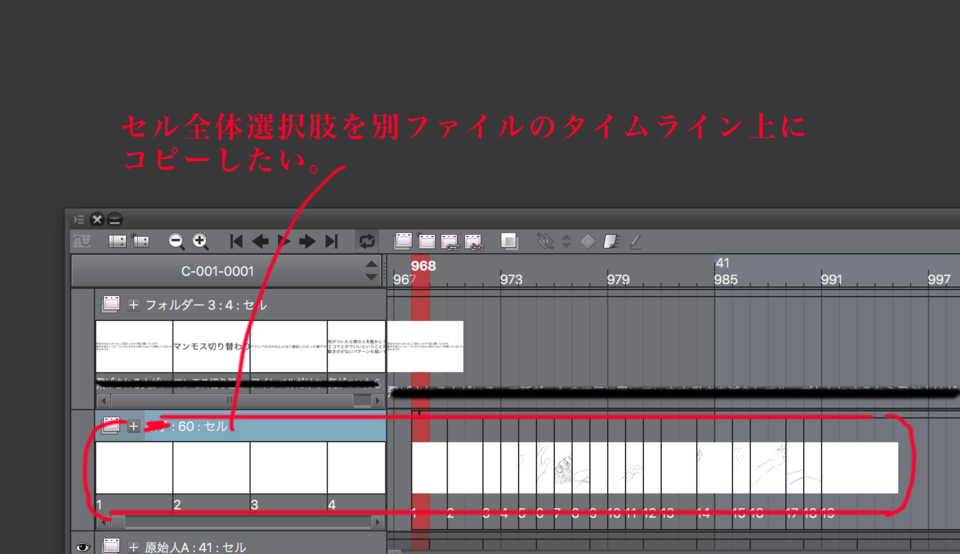The height and width of the screenshot is (554, 960).
Task: Add a new animation cel
Action: 426,241
